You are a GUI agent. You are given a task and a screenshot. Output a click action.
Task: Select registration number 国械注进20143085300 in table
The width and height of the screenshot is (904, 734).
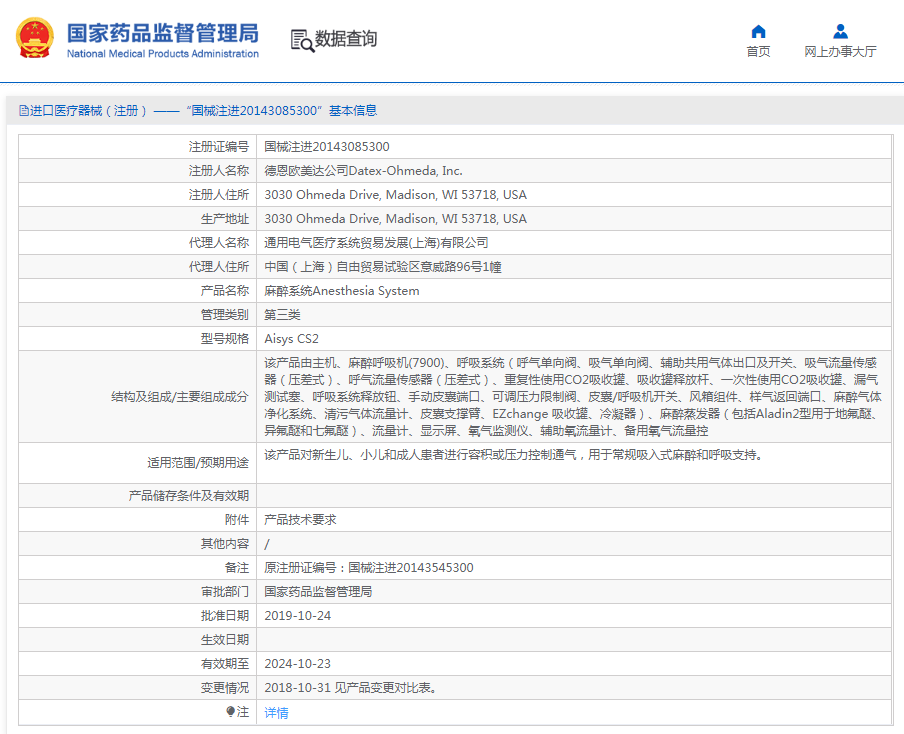click(327, 147)
